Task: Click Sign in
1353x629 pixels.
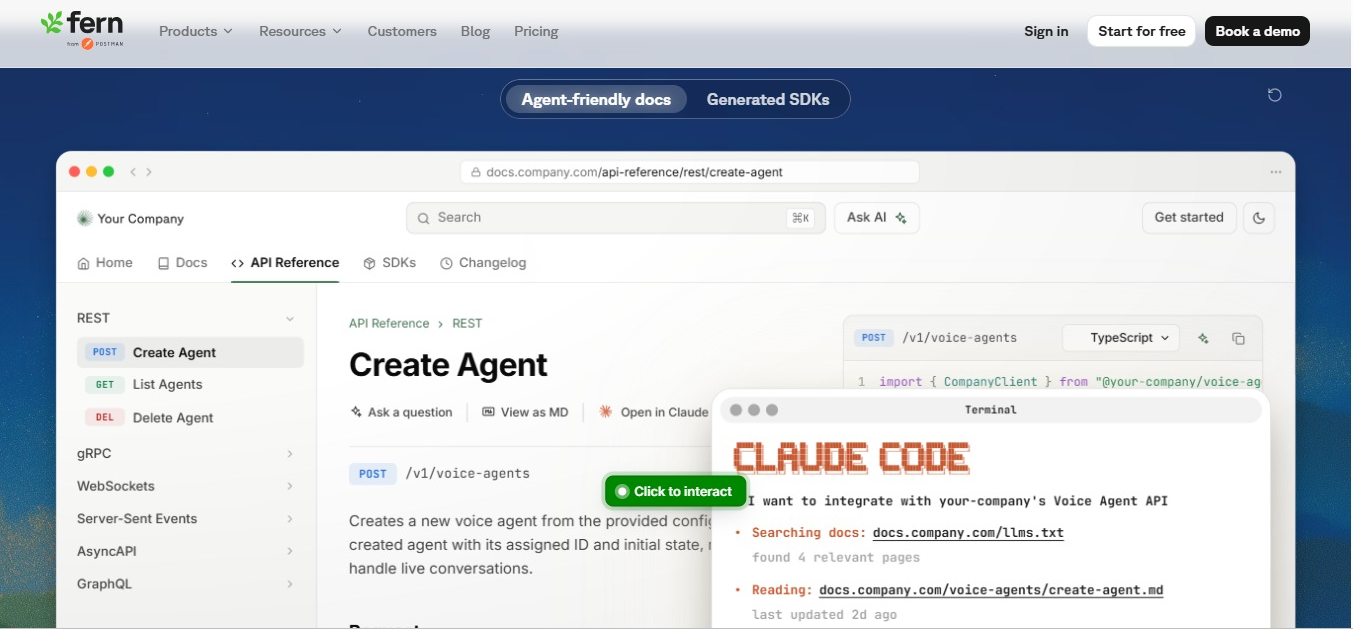Action: [1046, 31]
